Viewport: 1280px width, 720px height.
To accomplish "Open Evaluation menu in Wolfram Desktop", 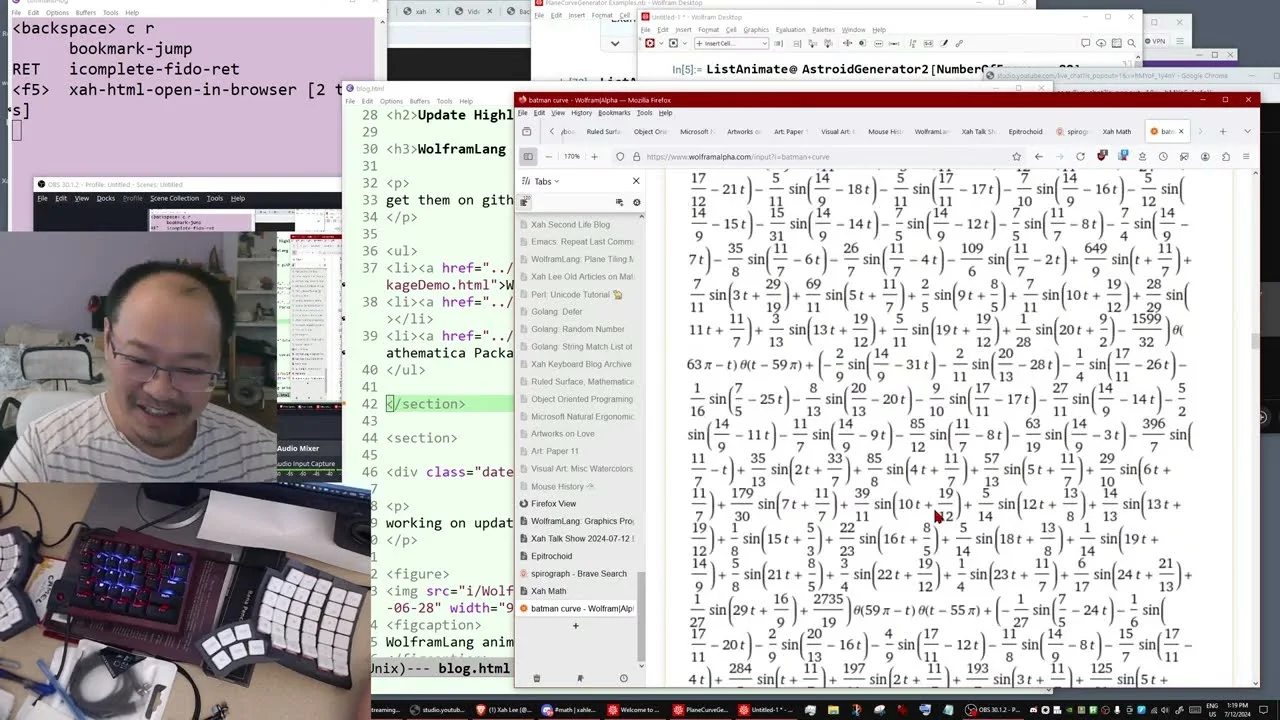I will pos(790,30).
